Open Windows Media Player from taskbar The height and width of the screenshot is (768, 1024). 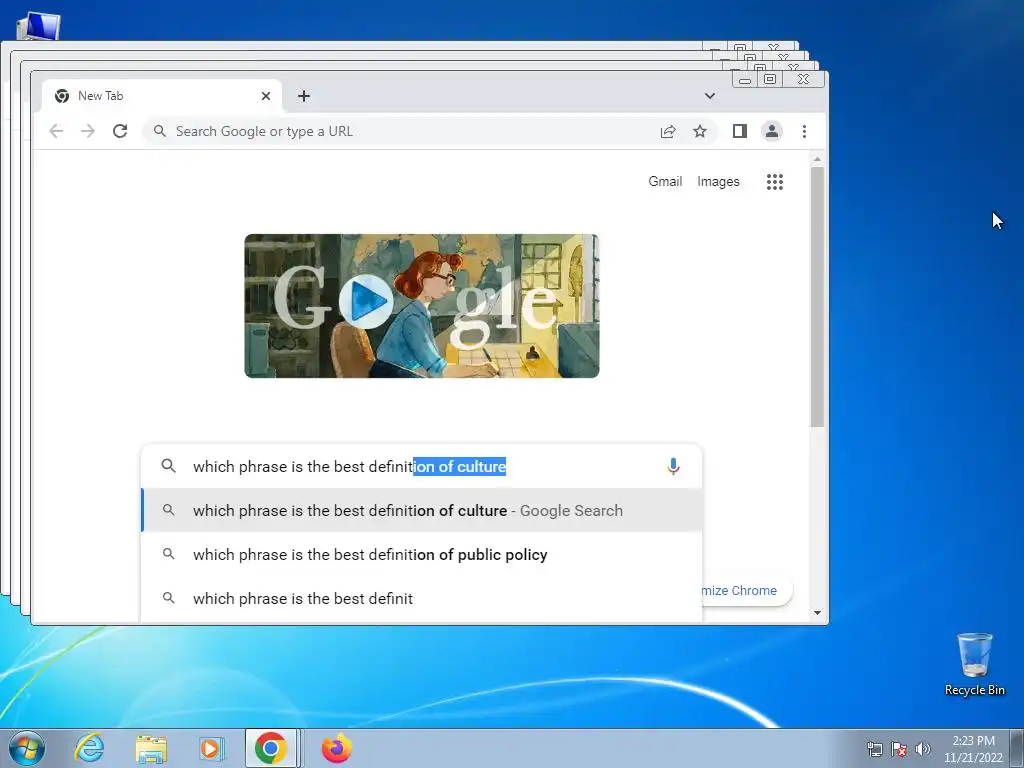[210, 748]
